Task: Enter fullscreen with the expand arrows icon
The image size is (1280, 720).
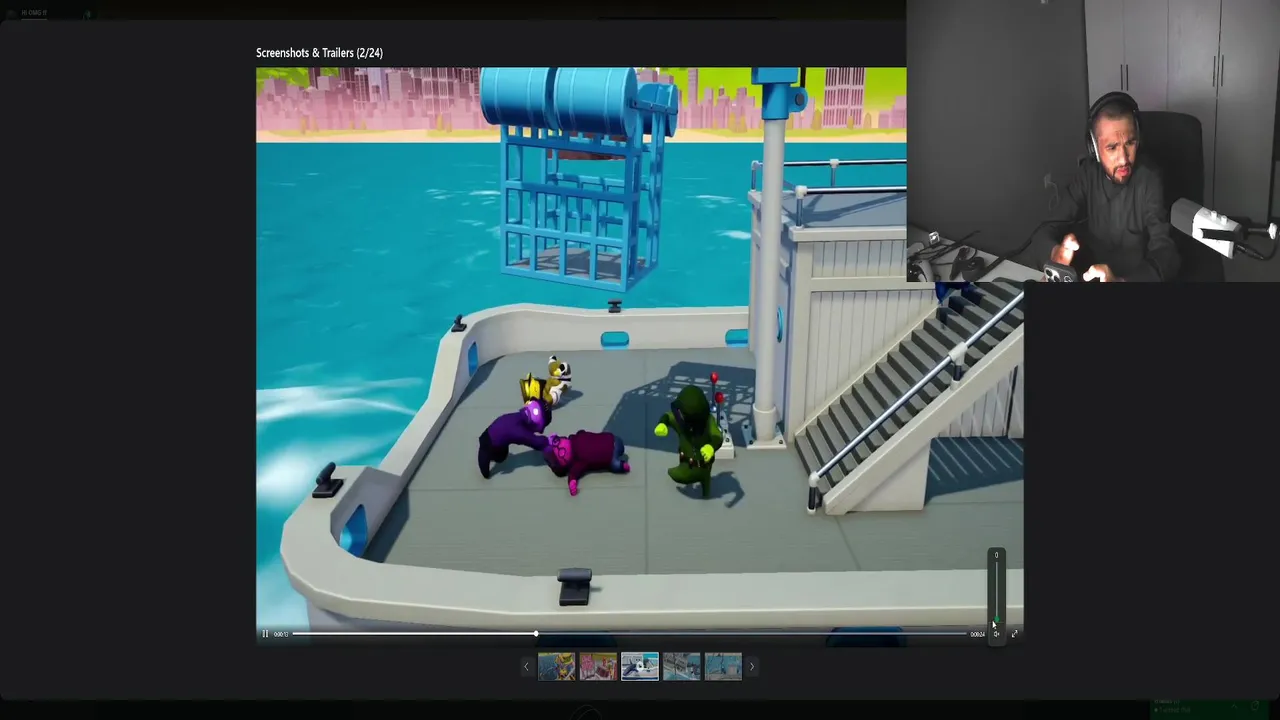Action: (1014, 634)
